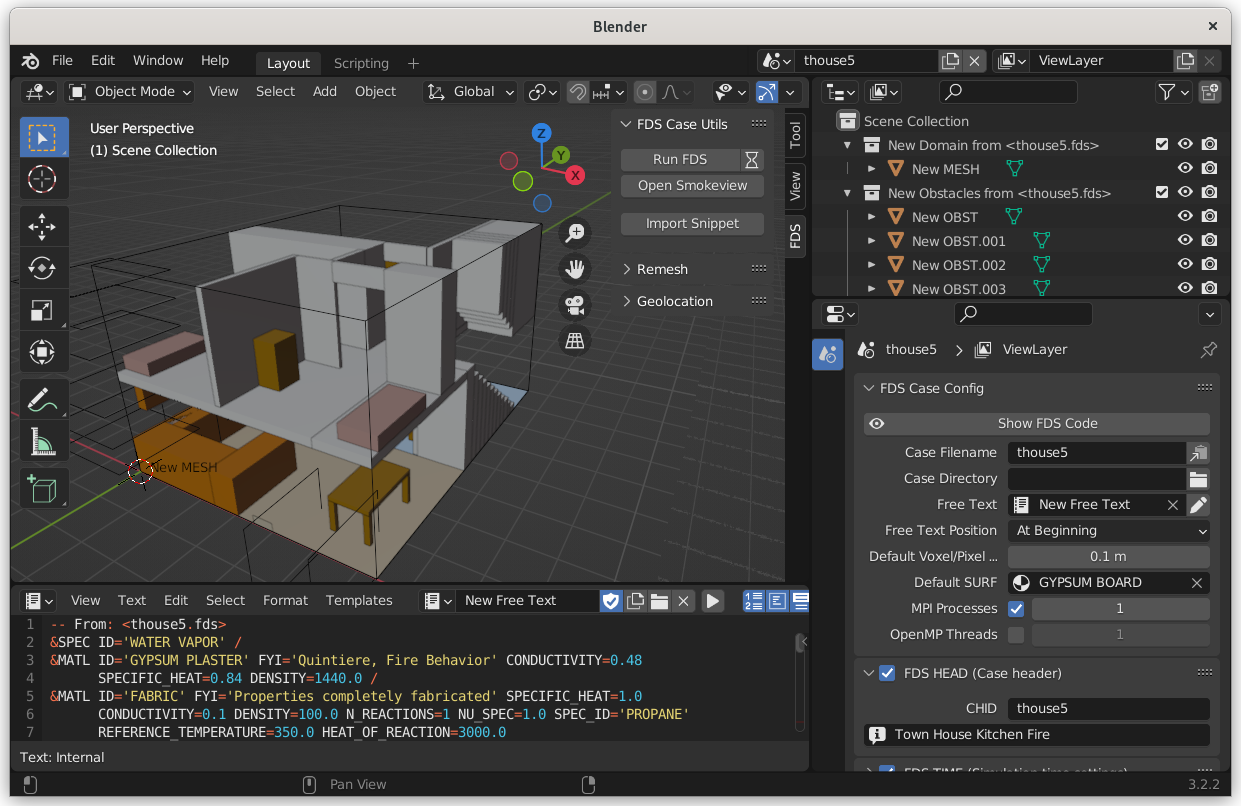Click the viewport zoom magnifier icon
Viewport: 1241px width, 806px height.
point(575,233)
